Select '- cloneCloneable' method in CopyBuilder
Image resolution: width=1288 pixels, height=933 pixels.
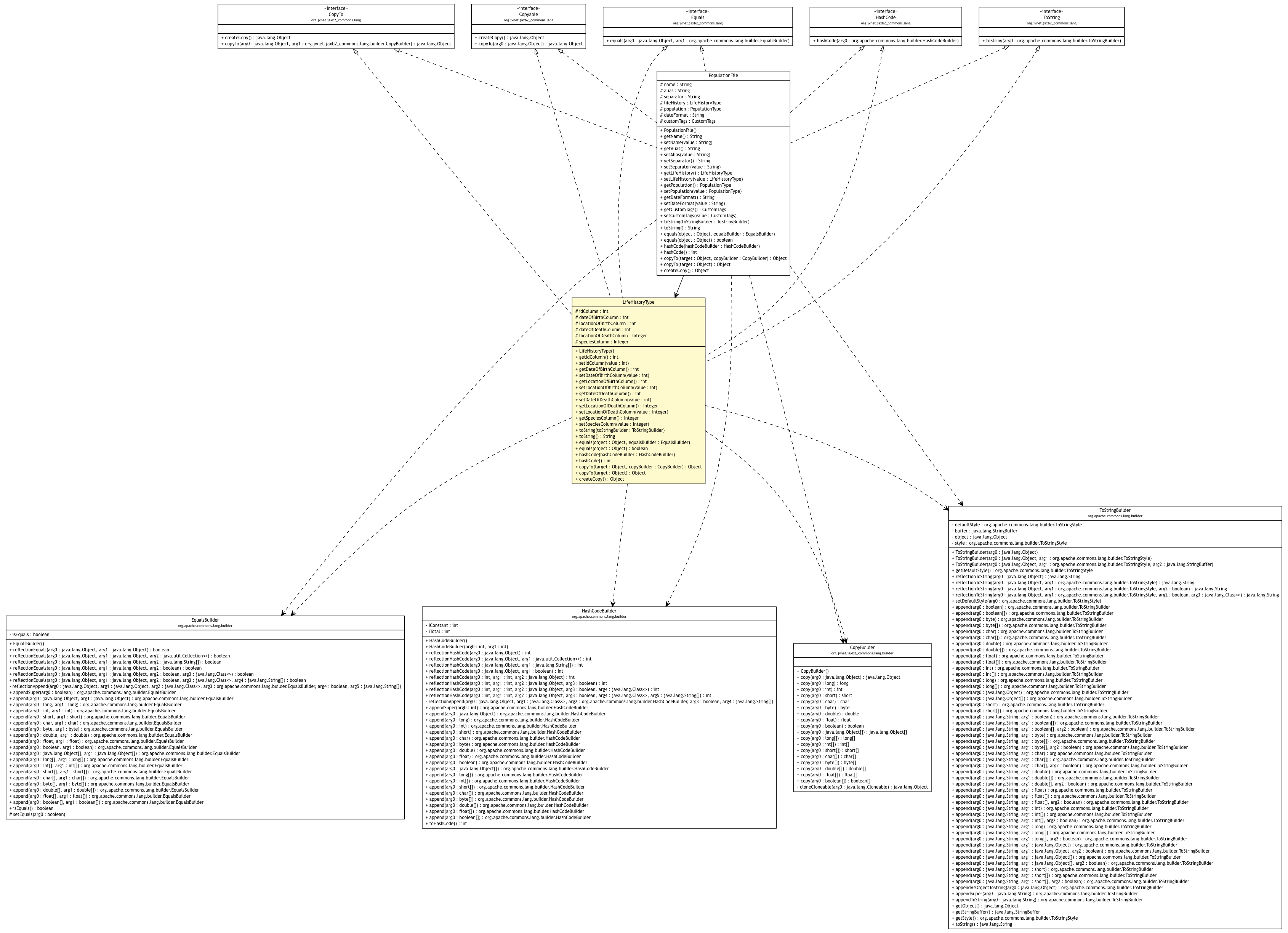click(862, 787)
